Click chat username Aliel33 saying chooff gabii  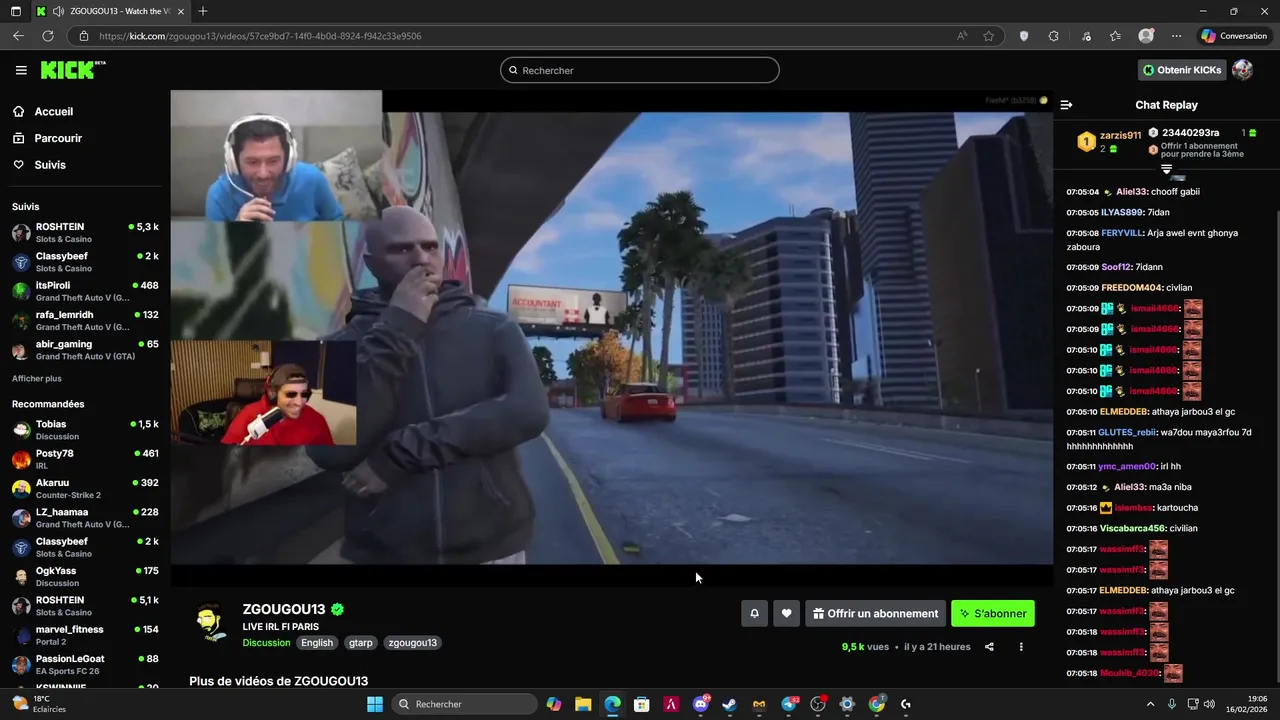1132,192
